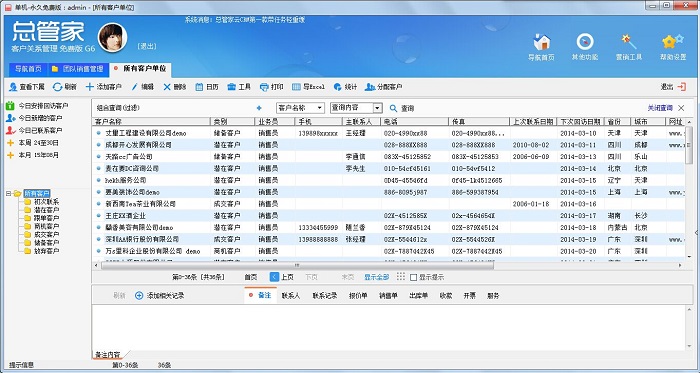This screenshot has height=373, width=700.
Task: Open the 帮助设置 star icon
Action: point(672,42)
